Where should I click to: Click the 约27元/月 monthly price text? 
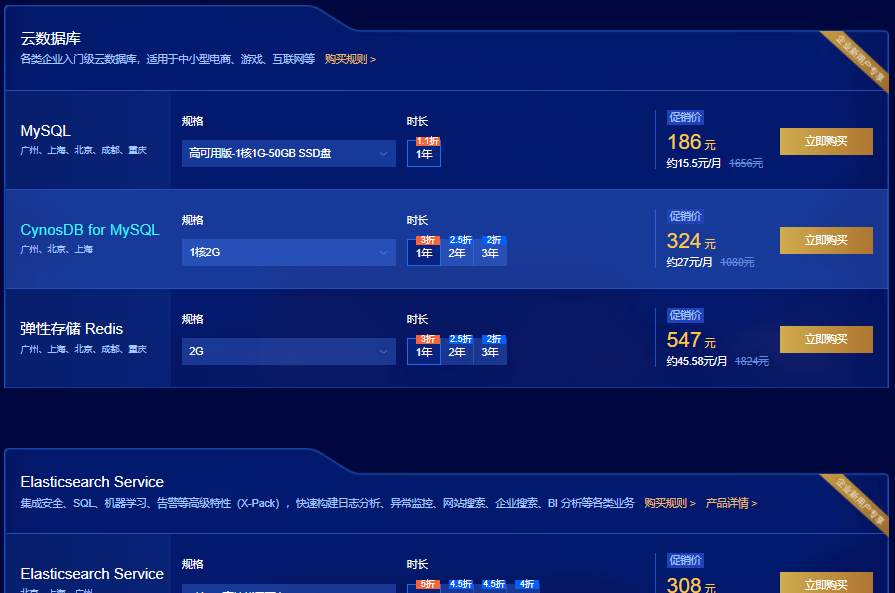(690, 262)
